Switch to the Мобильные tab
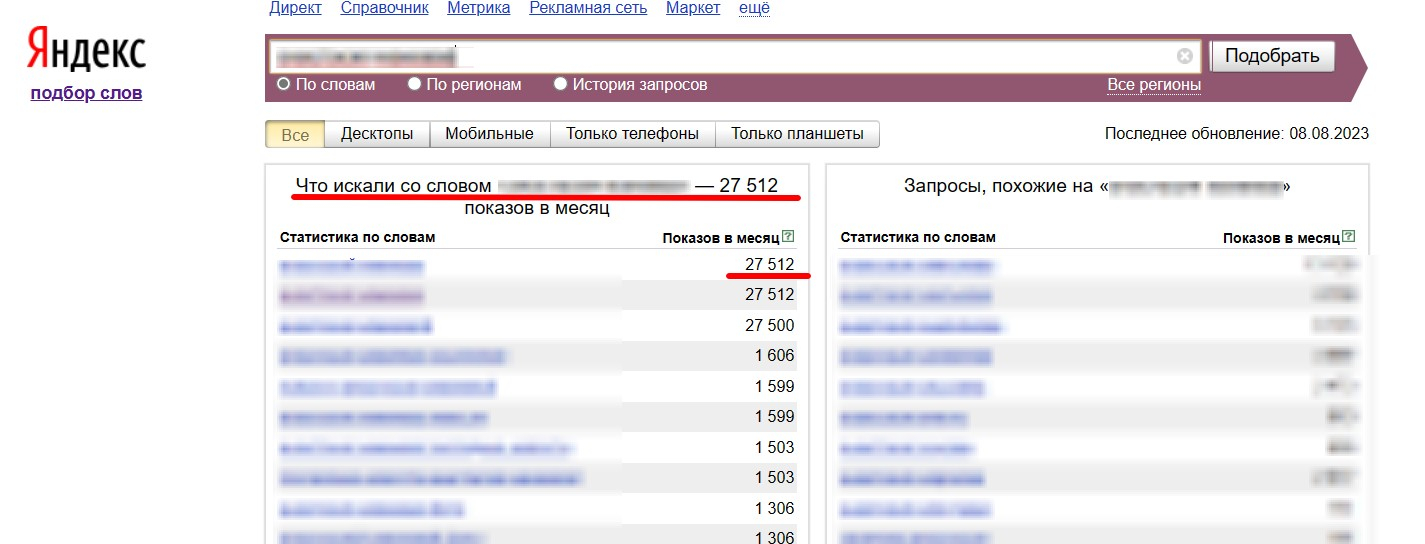The image size is (1425, 544). click(x=489, y=134)
